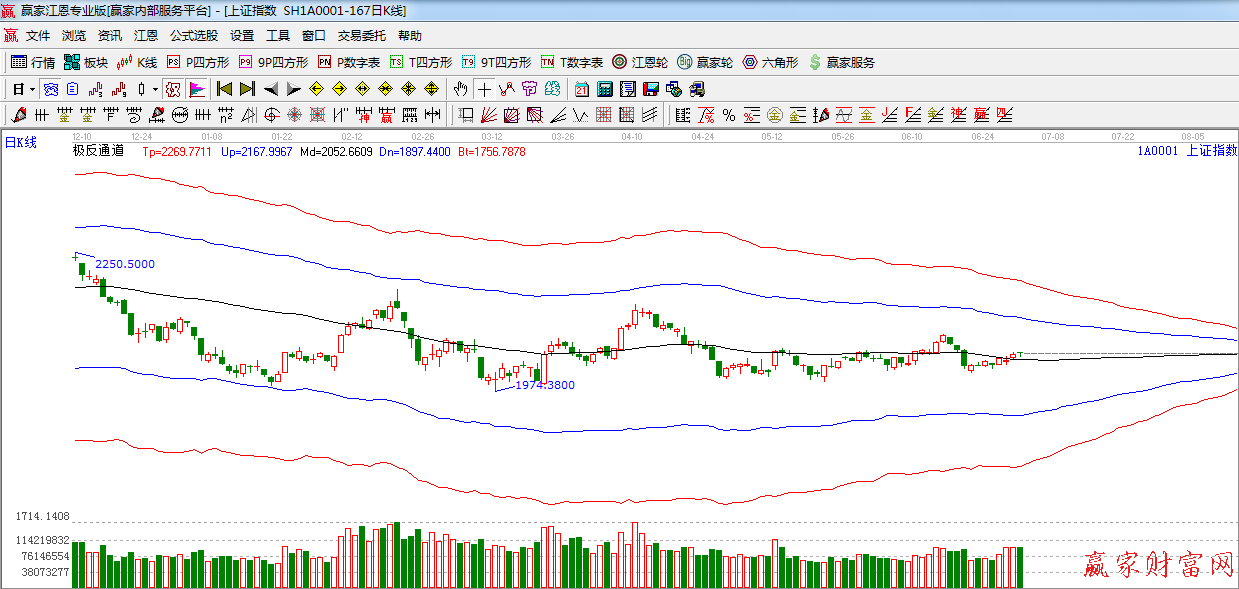Image resolution: width=1239 pixels, height=589 pixels.
Task: Select the percent (%) line tool
Action: pyautogui.click(x=729, y=115)
